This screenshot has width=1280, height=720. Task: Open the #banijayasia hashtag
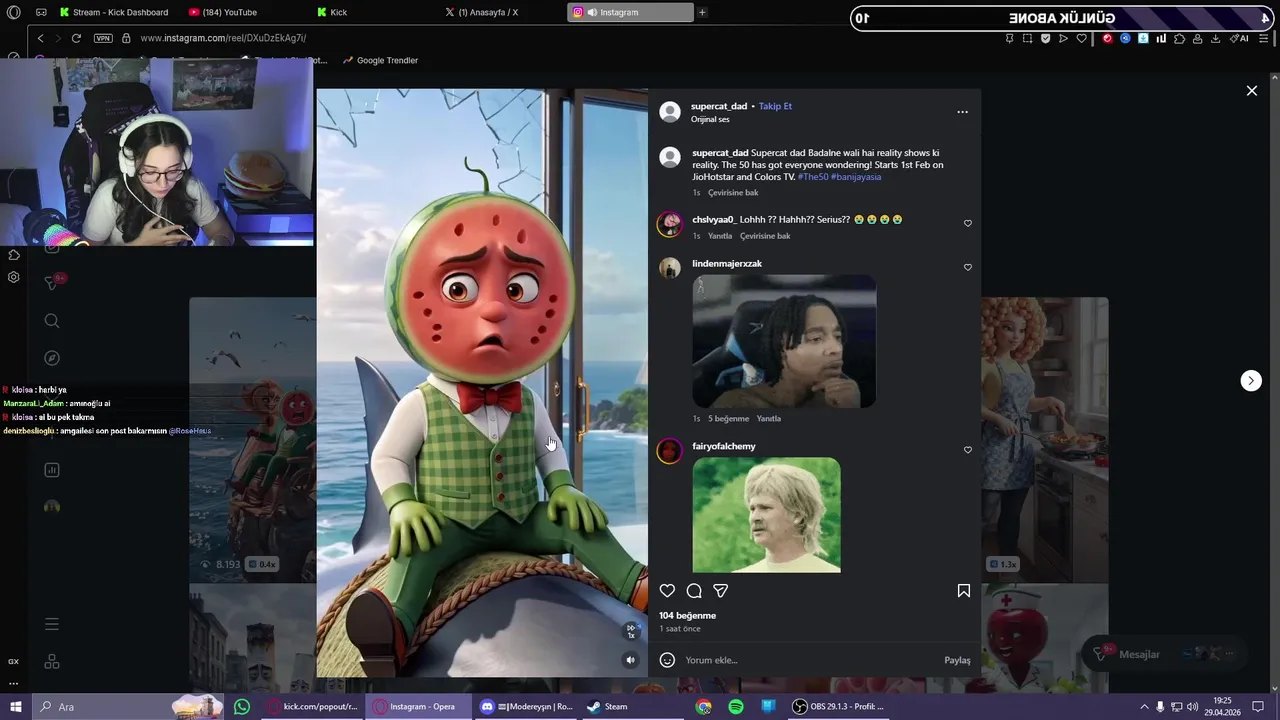click(856, 177)
